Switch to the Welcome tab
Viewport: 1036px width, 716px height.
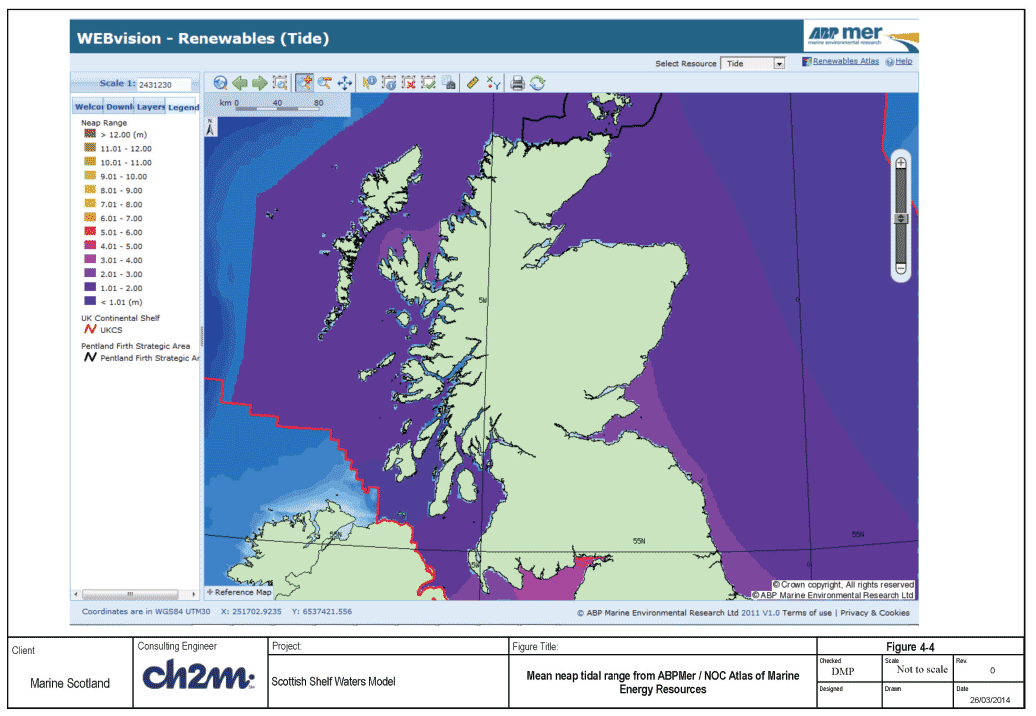coord(89,106)
